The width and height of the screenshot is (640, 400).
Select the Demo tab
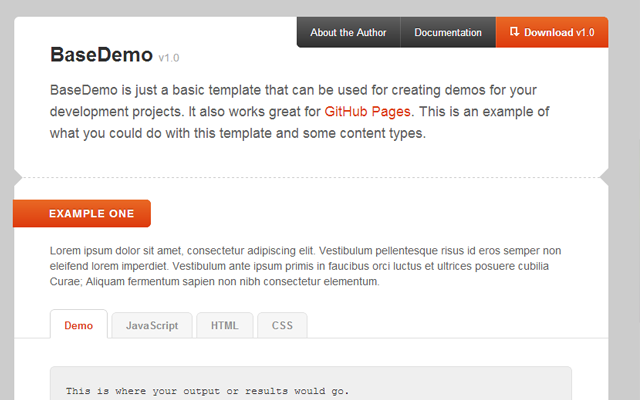point(78,326)
